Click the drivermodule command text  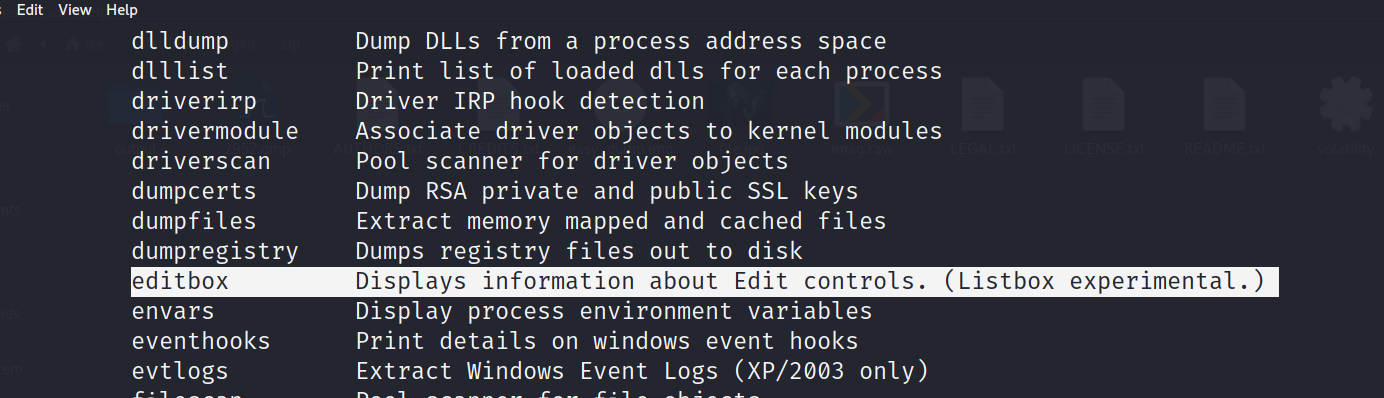tap(215, 132)
